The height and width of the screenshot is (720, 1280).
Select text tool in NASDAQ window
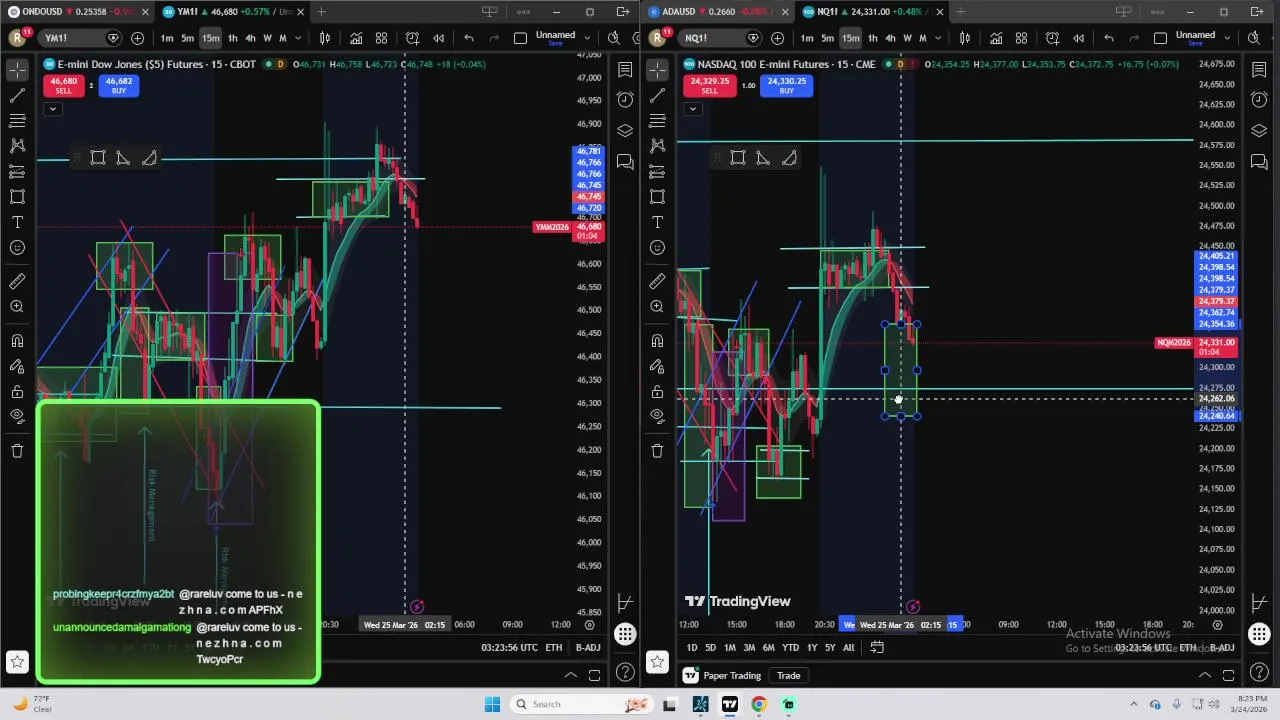657,222
